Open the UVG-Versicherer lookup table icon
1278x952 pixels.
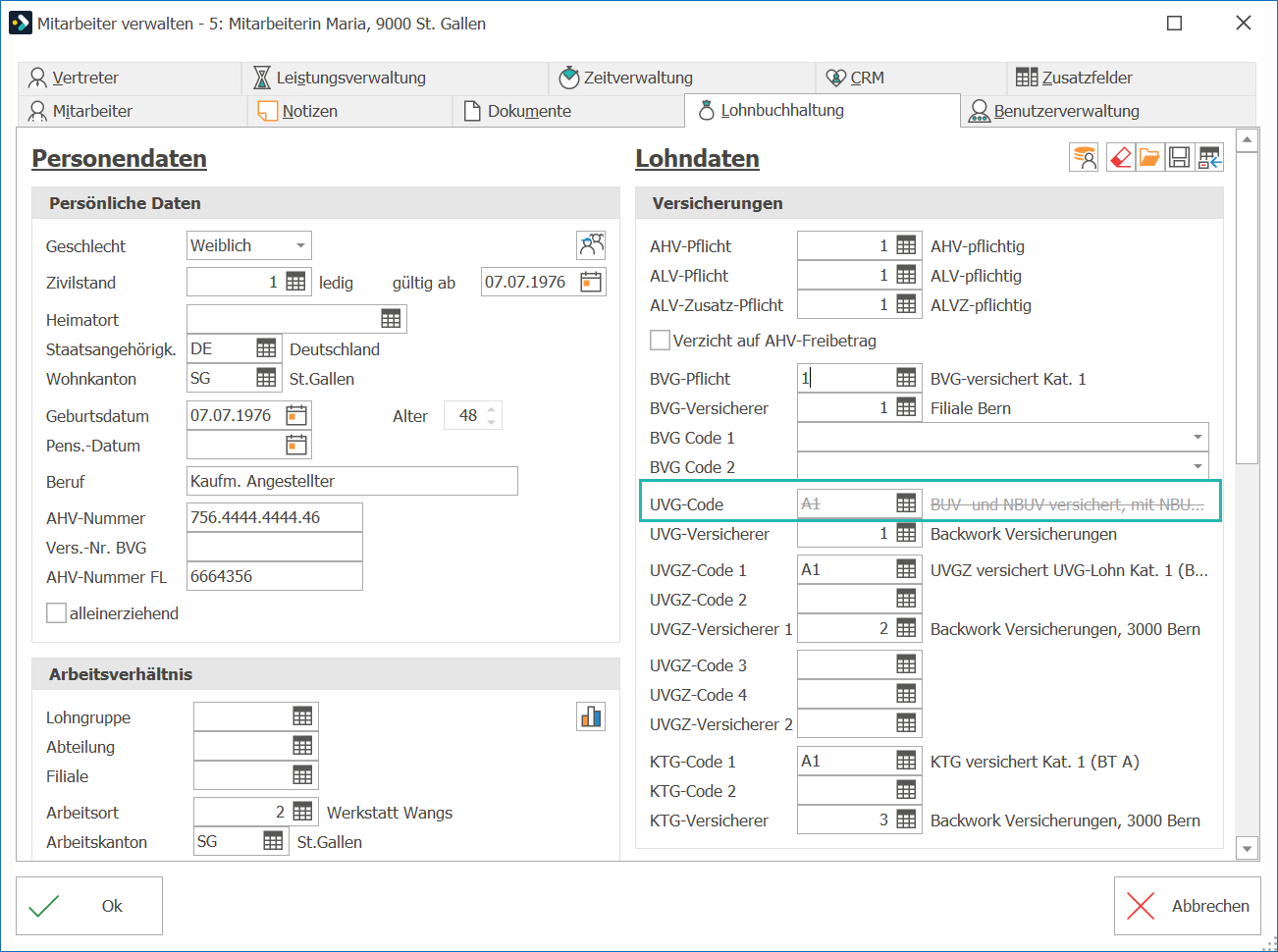click(x=906, y=533)
